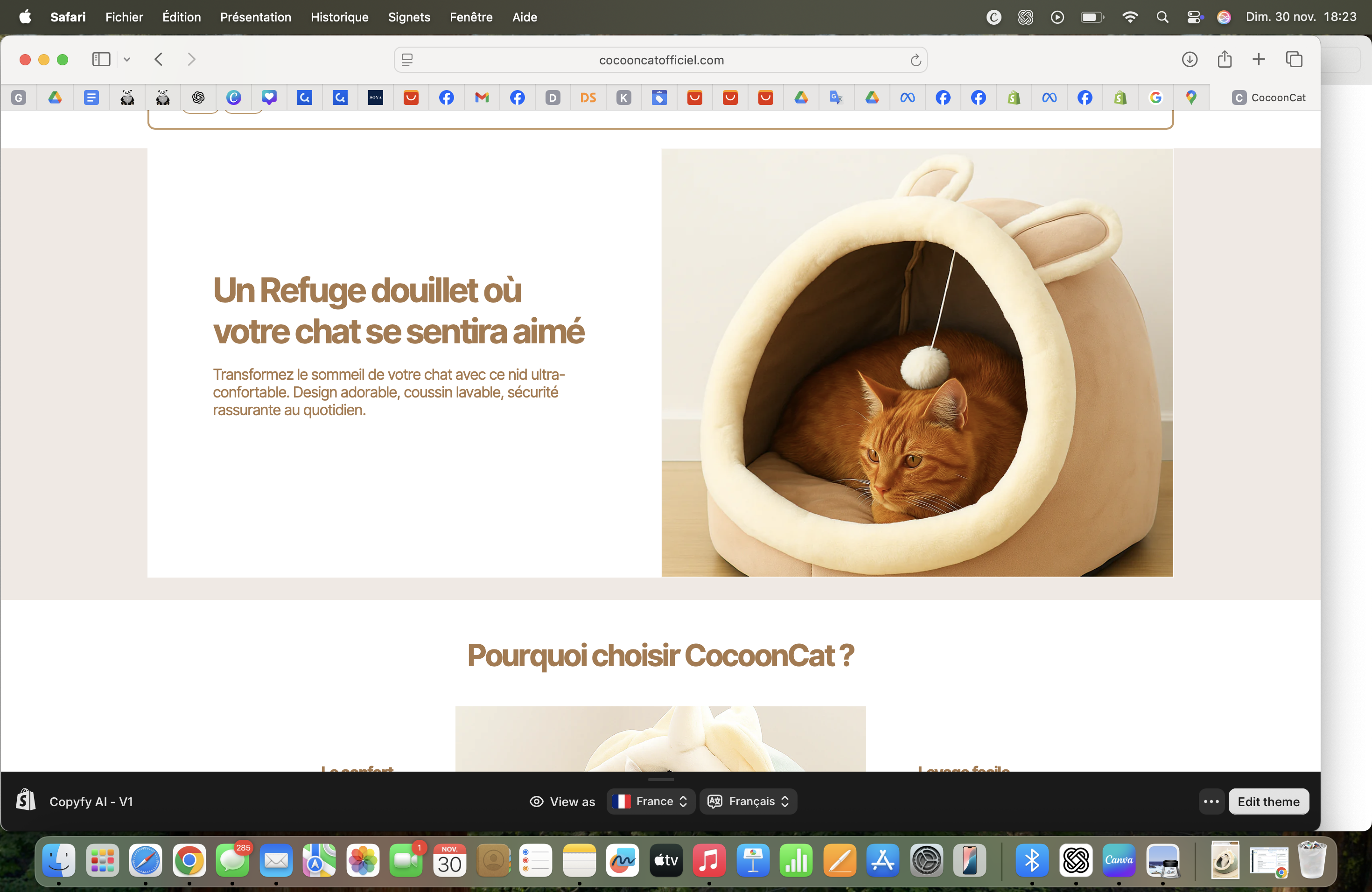The image size is (1372, 892).
Task: Open a new Safari tab
Action: (1259, 59)
